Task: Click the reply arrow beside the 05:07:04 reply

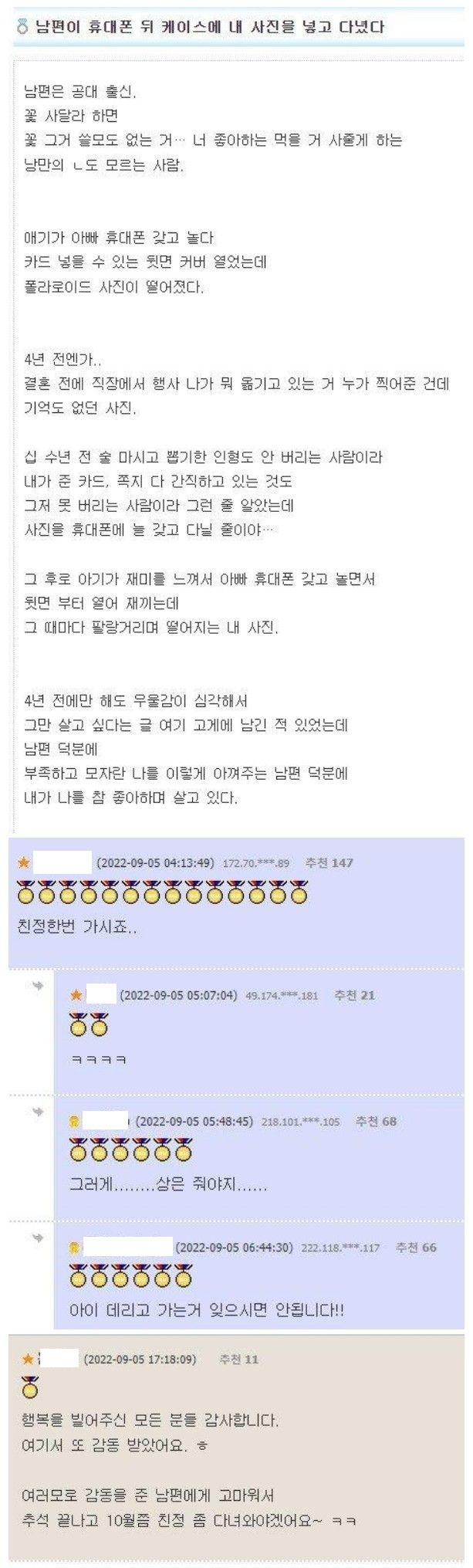Action: coord(38,986)
